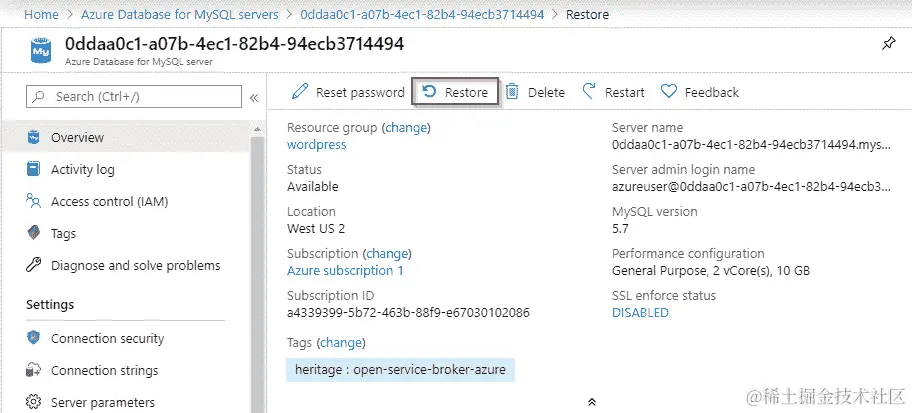Click the DISABLED SSL enforce status link

640,312
